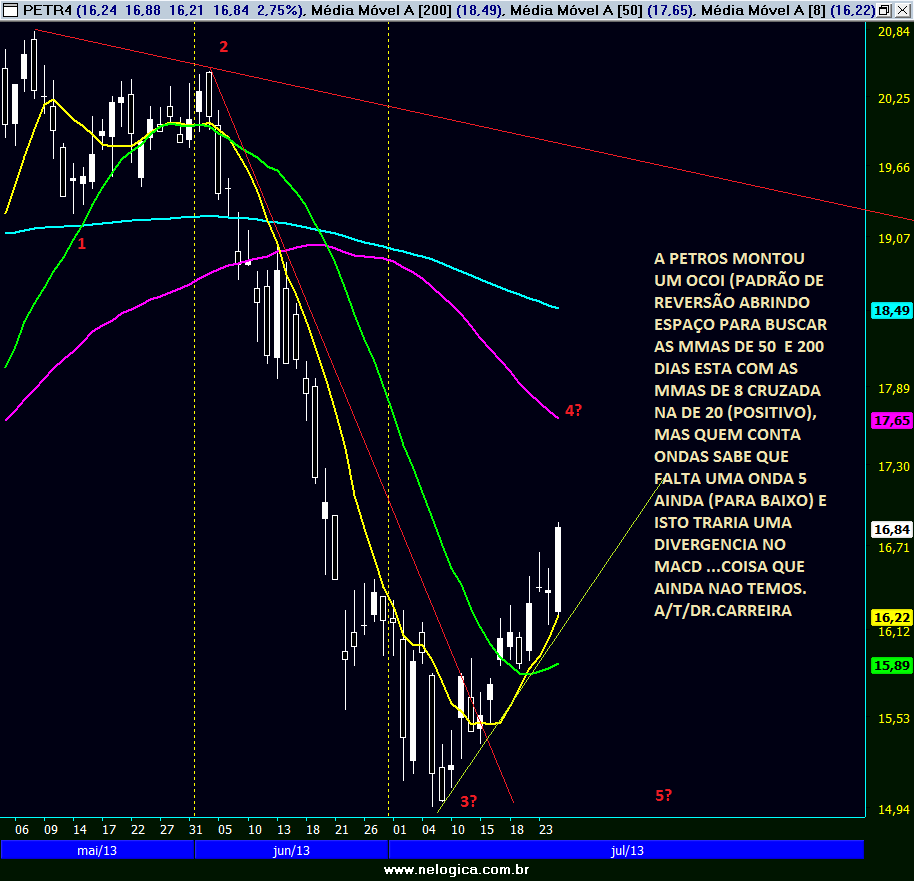This screenshot has height=881, width=914.
Task: Click the 17,30 price axis label
Action: [894, 466]
